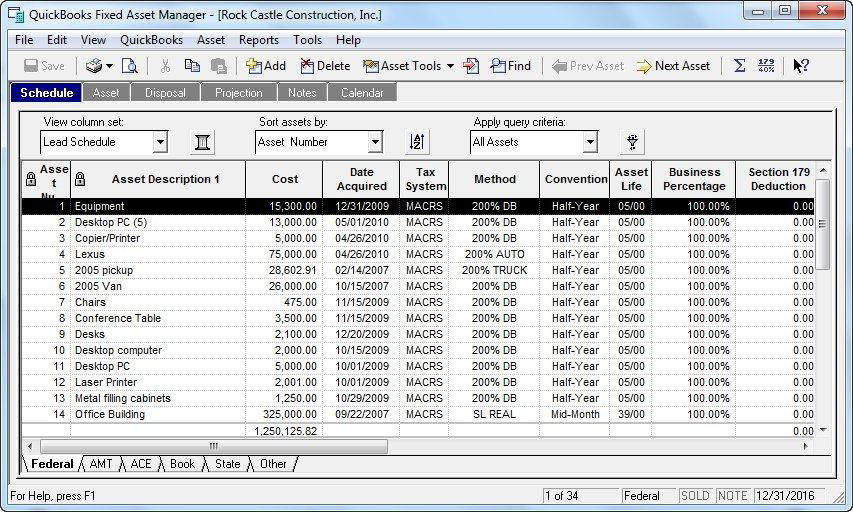Click the title bar application icon
The image size is (853, 512).
click(16, 14)
